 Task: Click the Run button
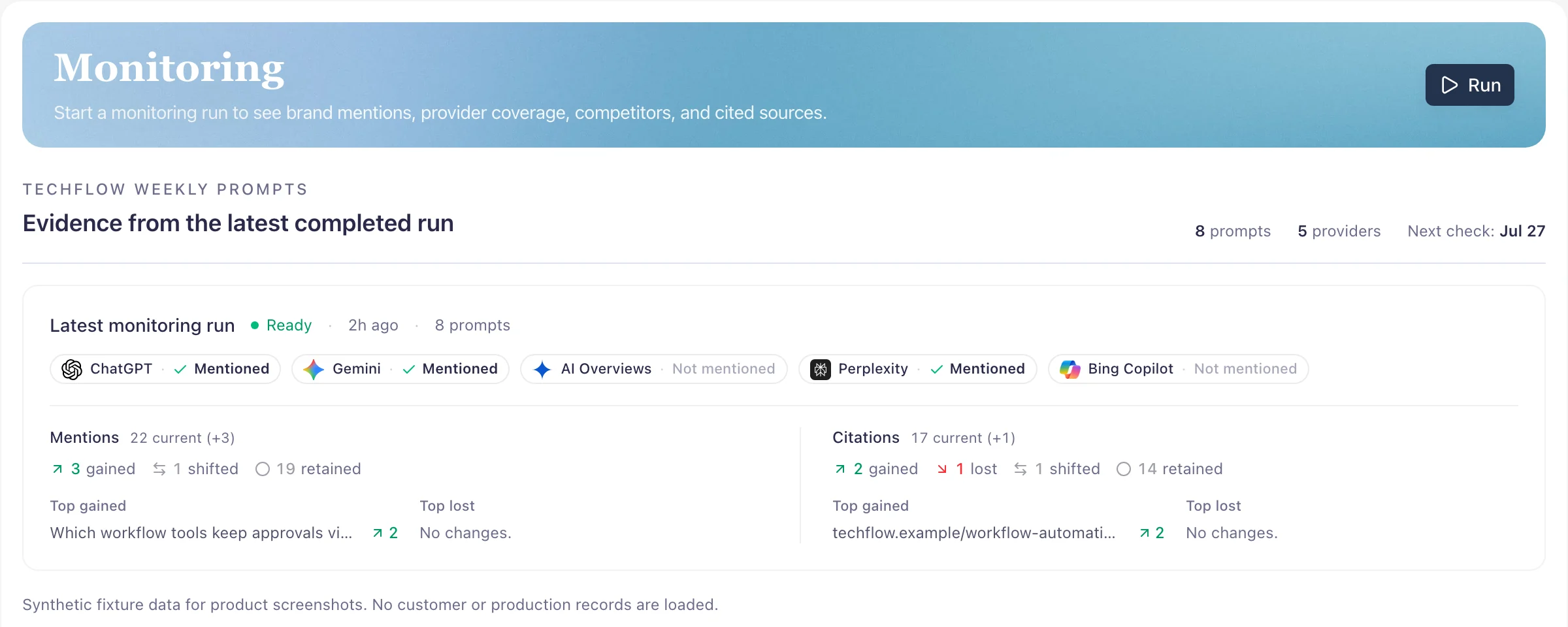pyautogui.click(x=1469, y=85)
